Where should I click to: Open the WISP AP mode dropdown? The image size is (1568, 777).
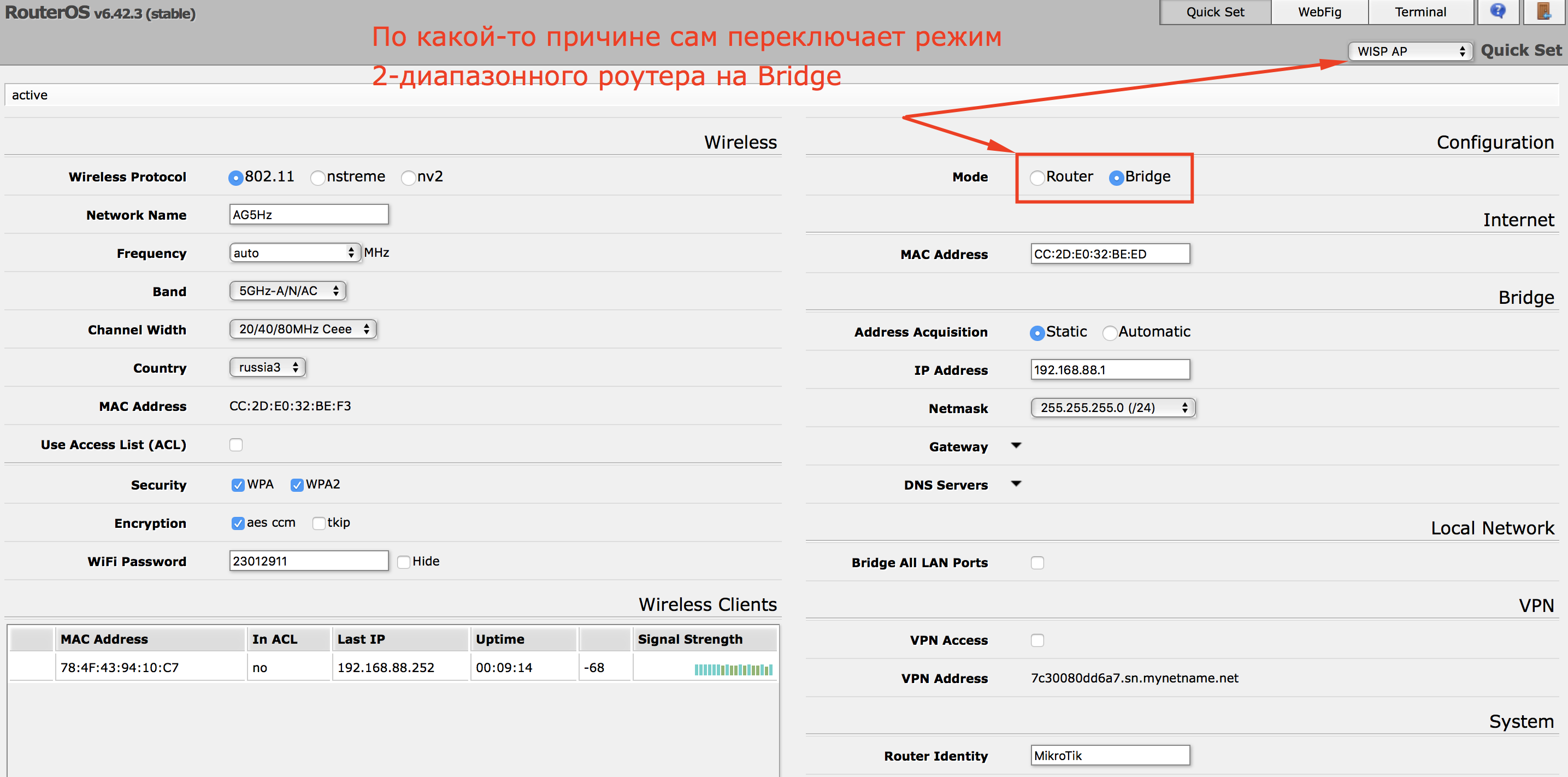tap(1410, 51)
